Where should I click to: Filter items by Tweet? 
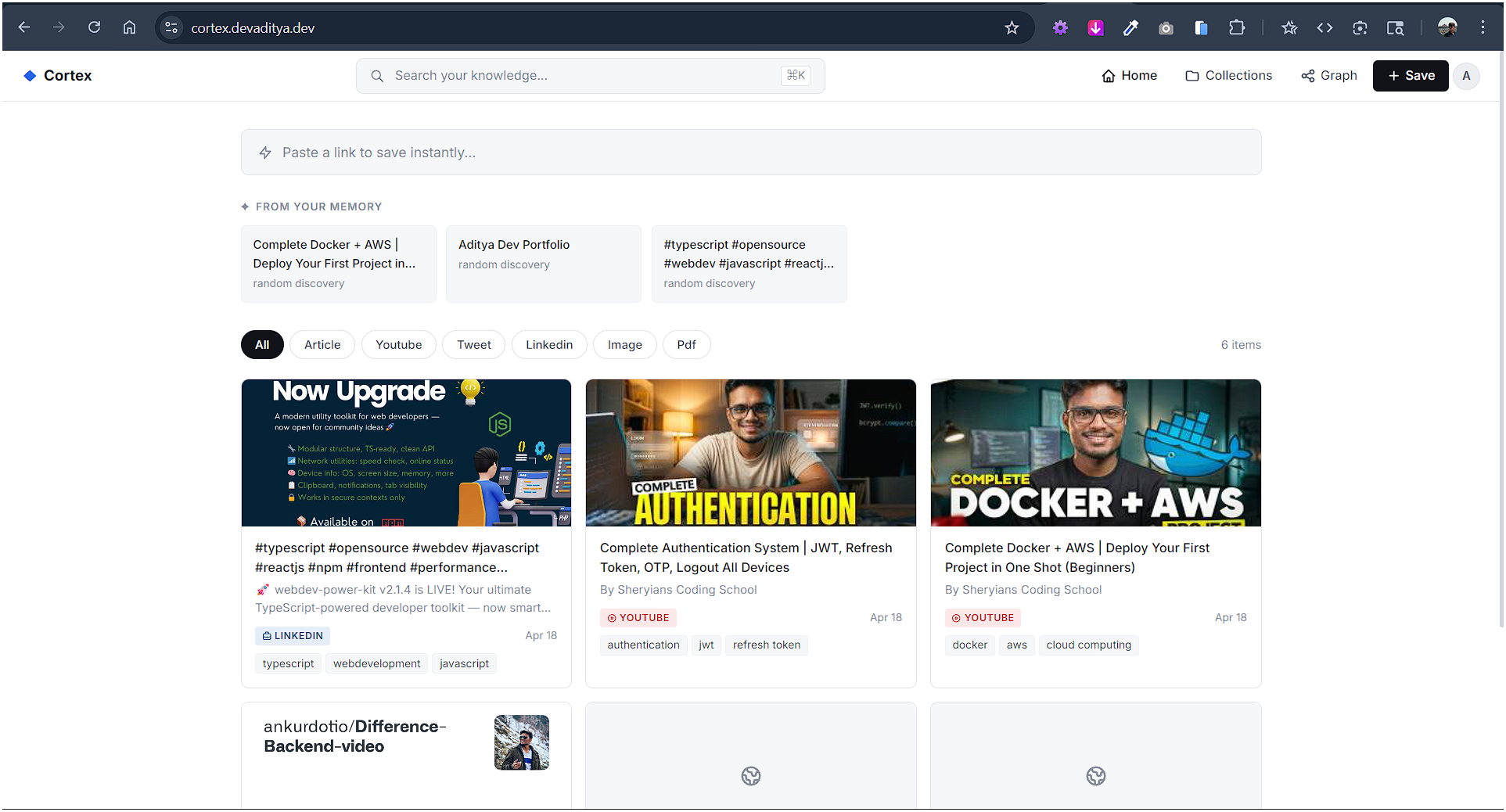click(474, 345)
